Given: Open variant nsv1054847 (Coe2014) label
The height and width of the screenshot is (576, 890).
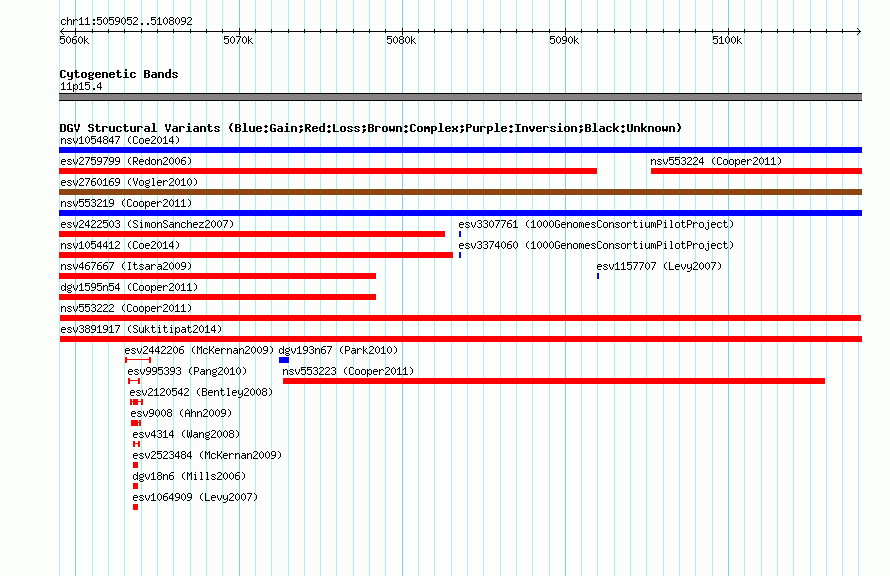Looking at the screenshot, I should click(120, 140).
